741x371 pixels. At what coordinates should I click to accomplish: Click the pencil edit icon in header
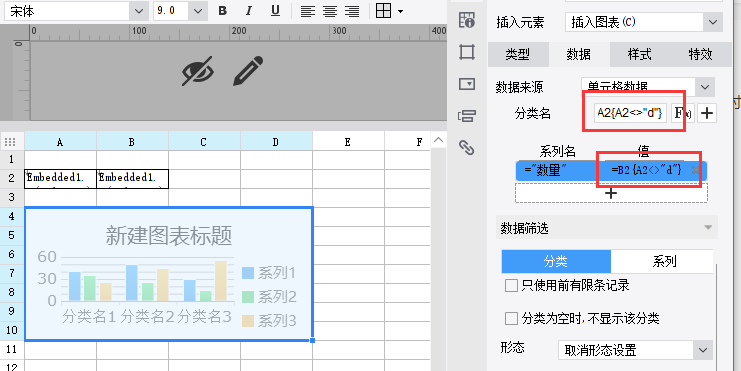click(x=248, y=71)
